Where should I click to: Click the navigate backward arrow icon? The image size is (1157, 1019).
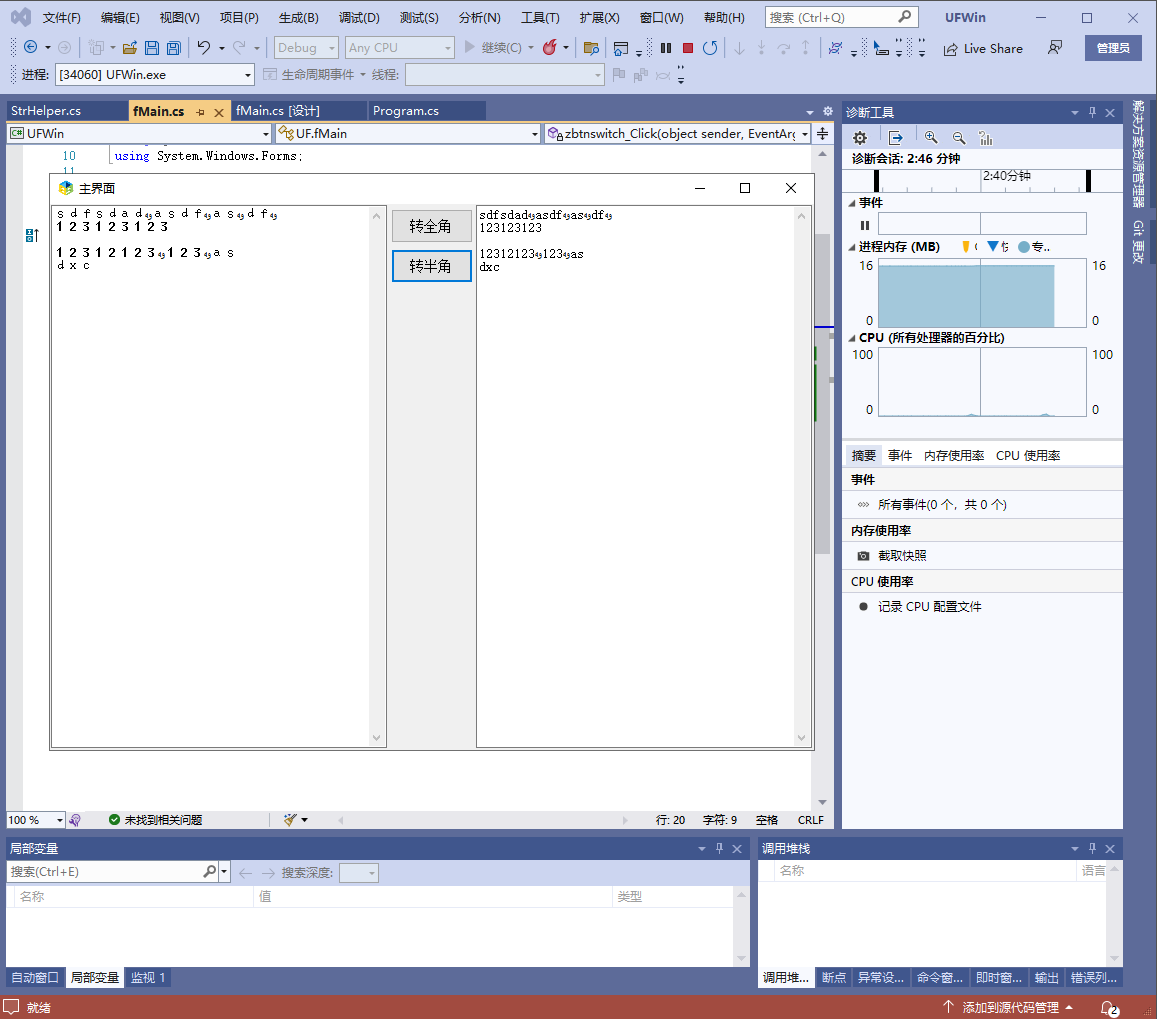tap(30, 47)
